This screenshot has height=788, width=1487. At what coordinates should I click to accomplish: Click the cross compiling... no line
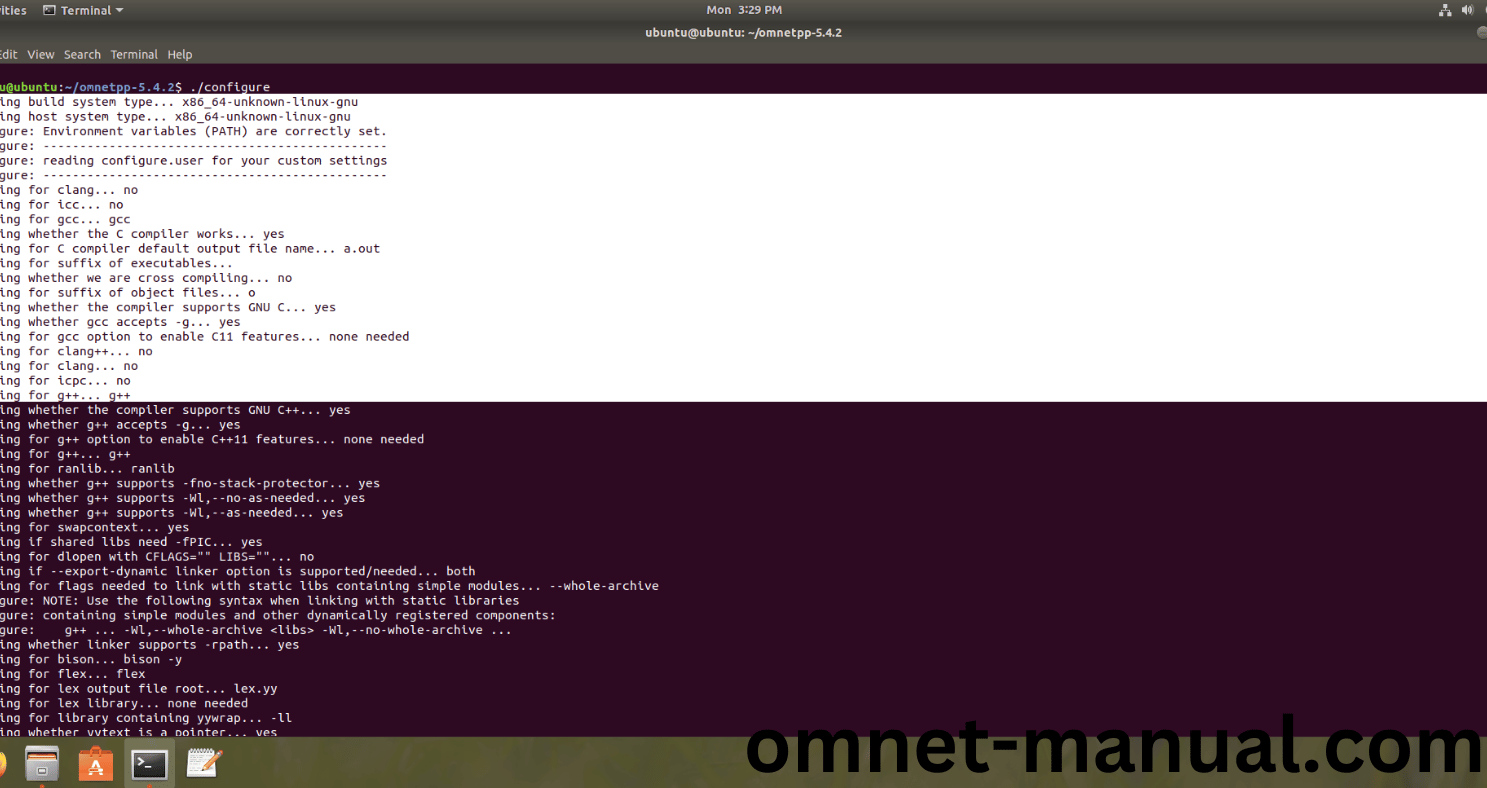pos(146,278)
